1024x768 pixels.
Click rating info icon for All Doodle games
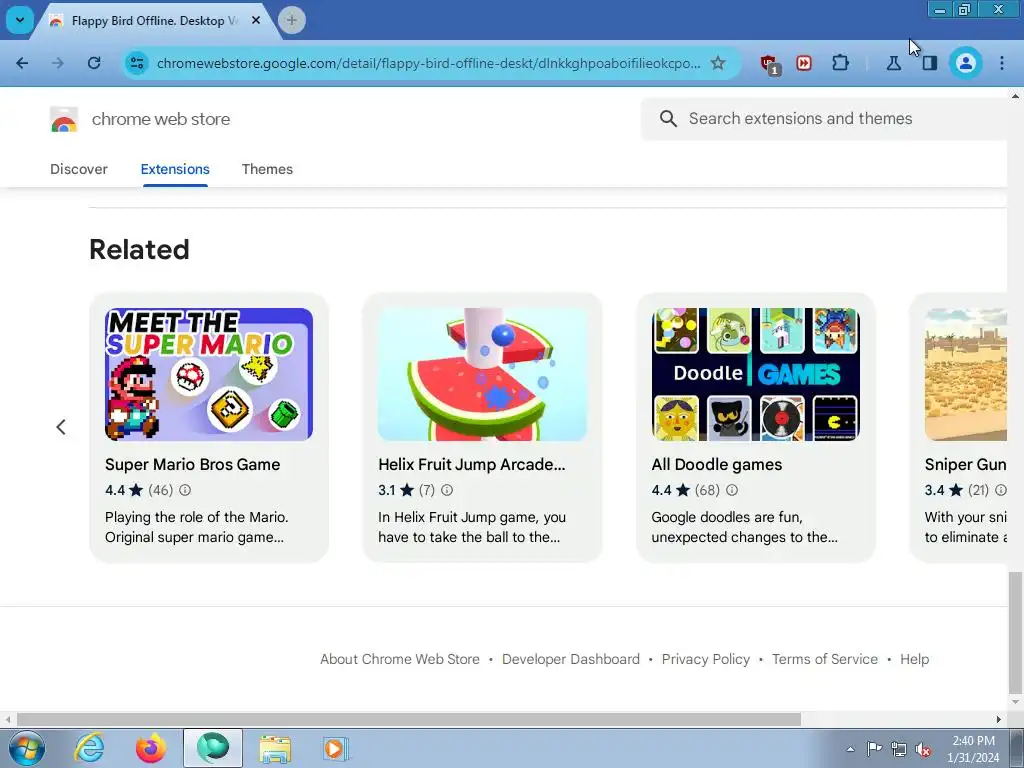(x=732, y=490)
